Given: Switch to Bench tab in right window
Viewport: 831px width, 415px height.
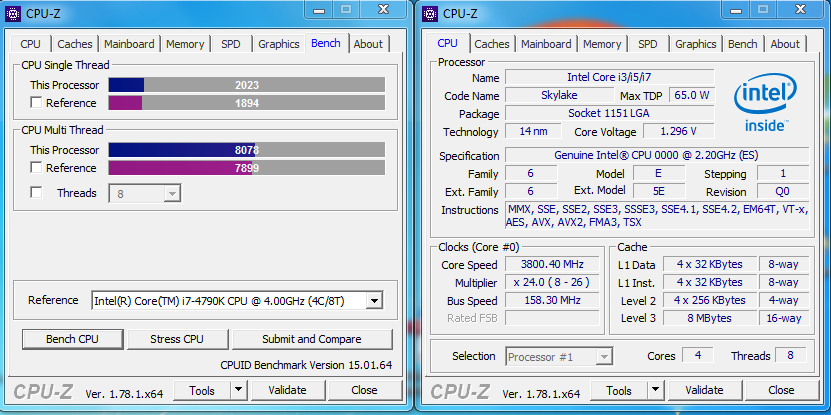Looking at the screenshot, I should click(x=742, y=44).
